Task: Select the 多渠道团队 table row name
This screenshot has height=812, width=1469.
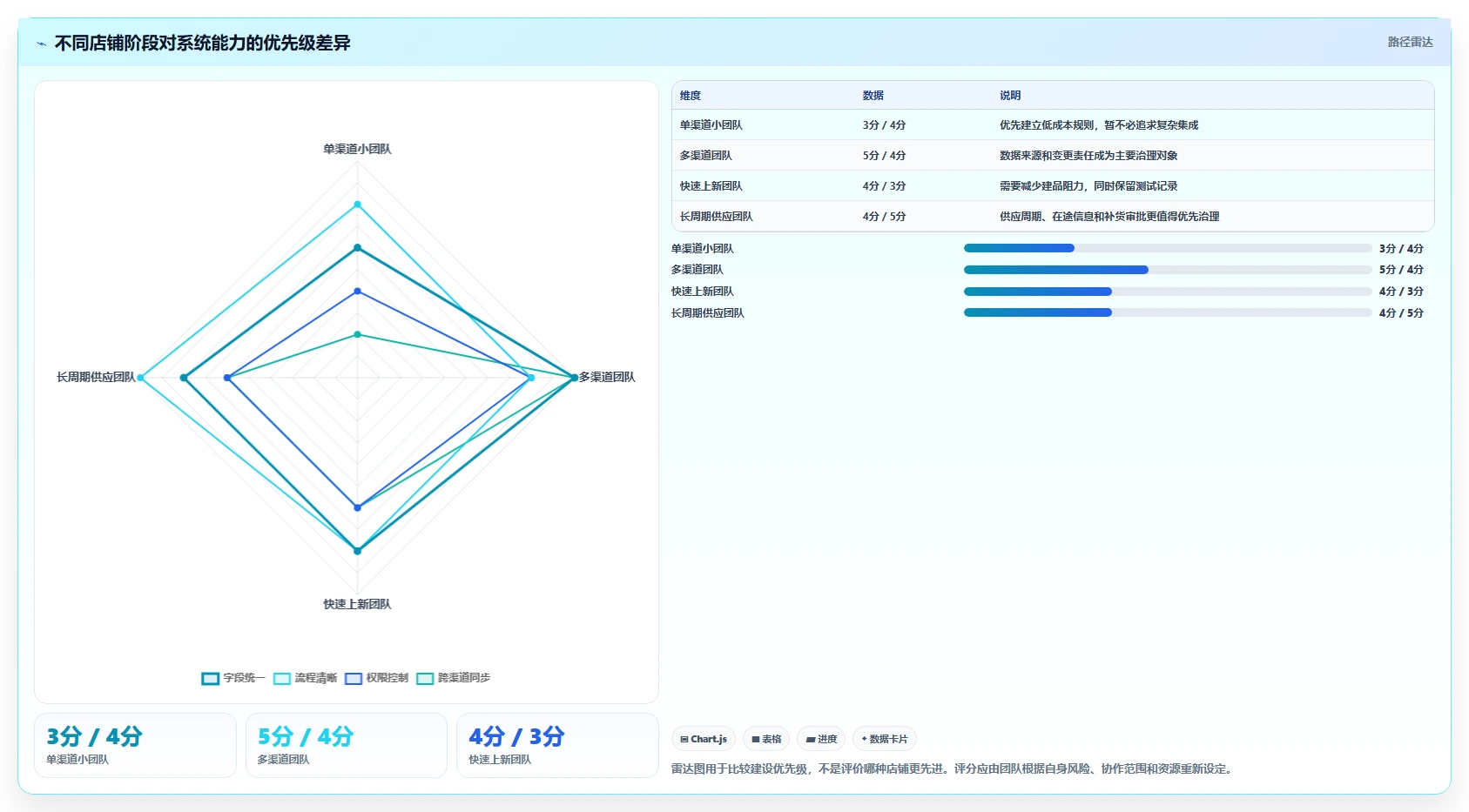Action: [706, 156]
